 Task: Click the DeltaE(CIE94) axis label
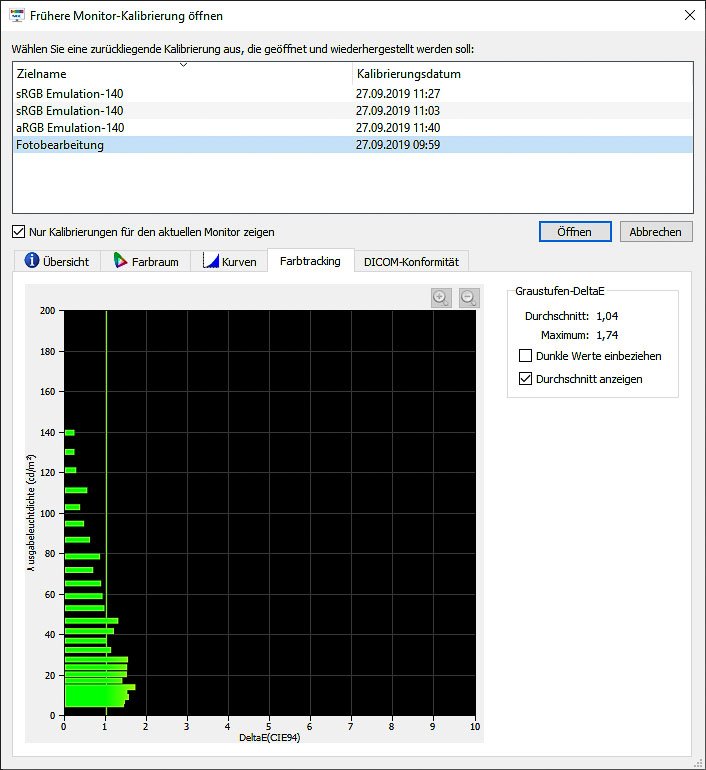(269, 737)
